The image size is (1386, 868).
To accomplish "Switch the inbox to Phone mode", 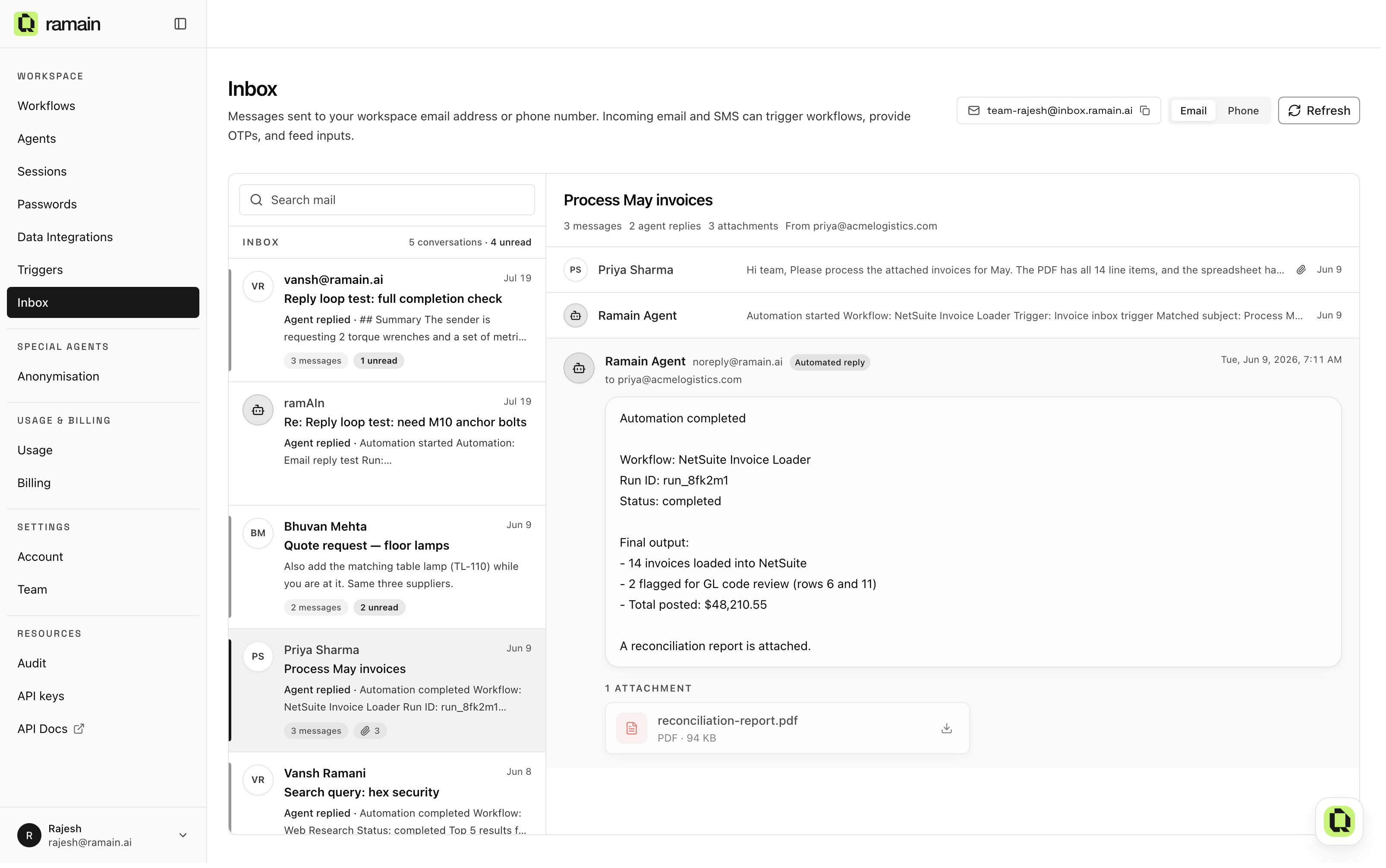I will 1244,111.
